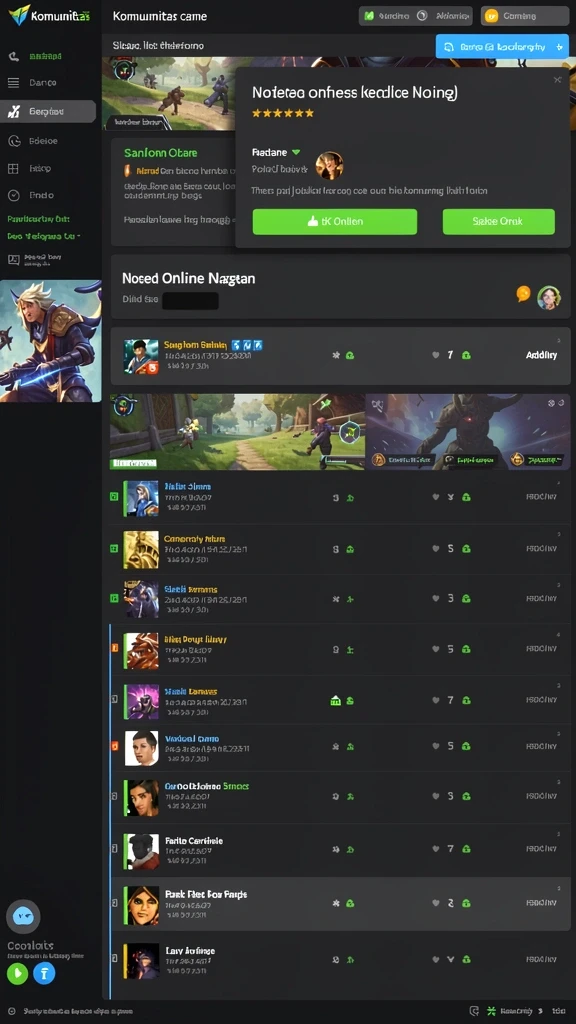The height and width of the screenshot is (1024, 576).
Task: Tick the orange checkbox beside Ning Dovyt row
Action: click(x=114, y=648)
